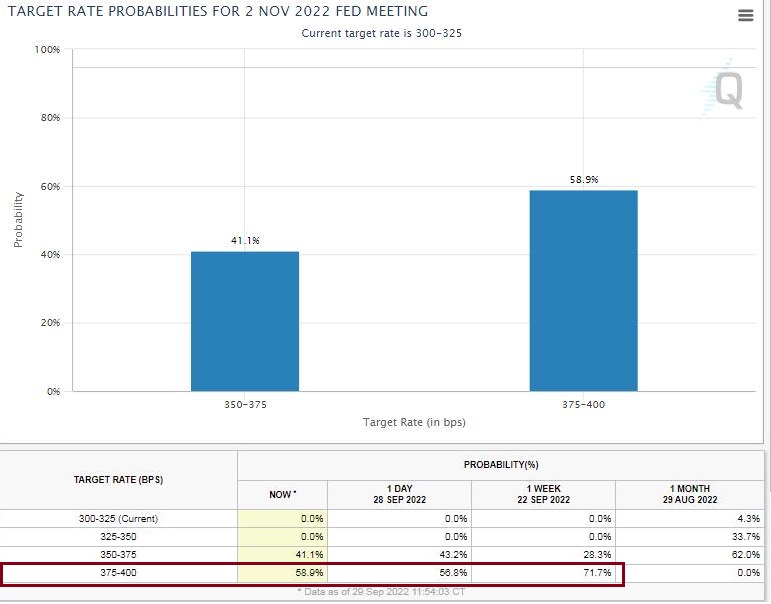Select the 300-325 (Current) table row

(x=382, y=518)
